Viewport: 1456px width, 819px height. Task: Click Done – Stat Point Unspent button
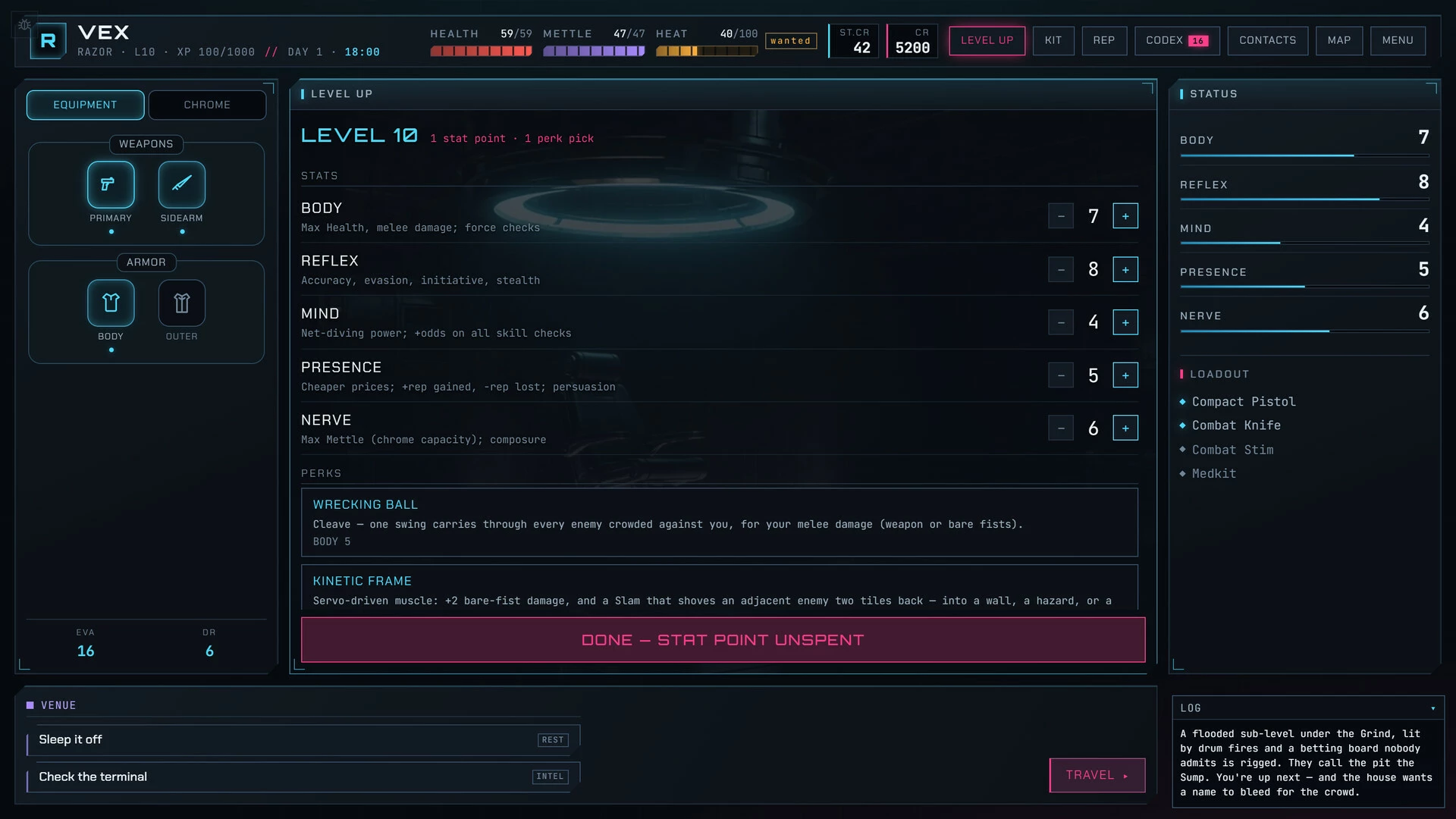pos(723,640)
